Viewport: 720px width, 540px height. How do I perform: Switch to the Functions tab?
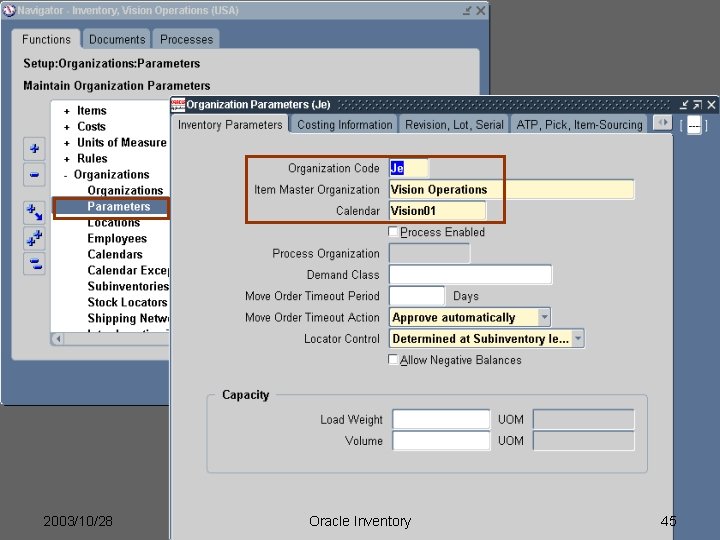pos(46,39)
